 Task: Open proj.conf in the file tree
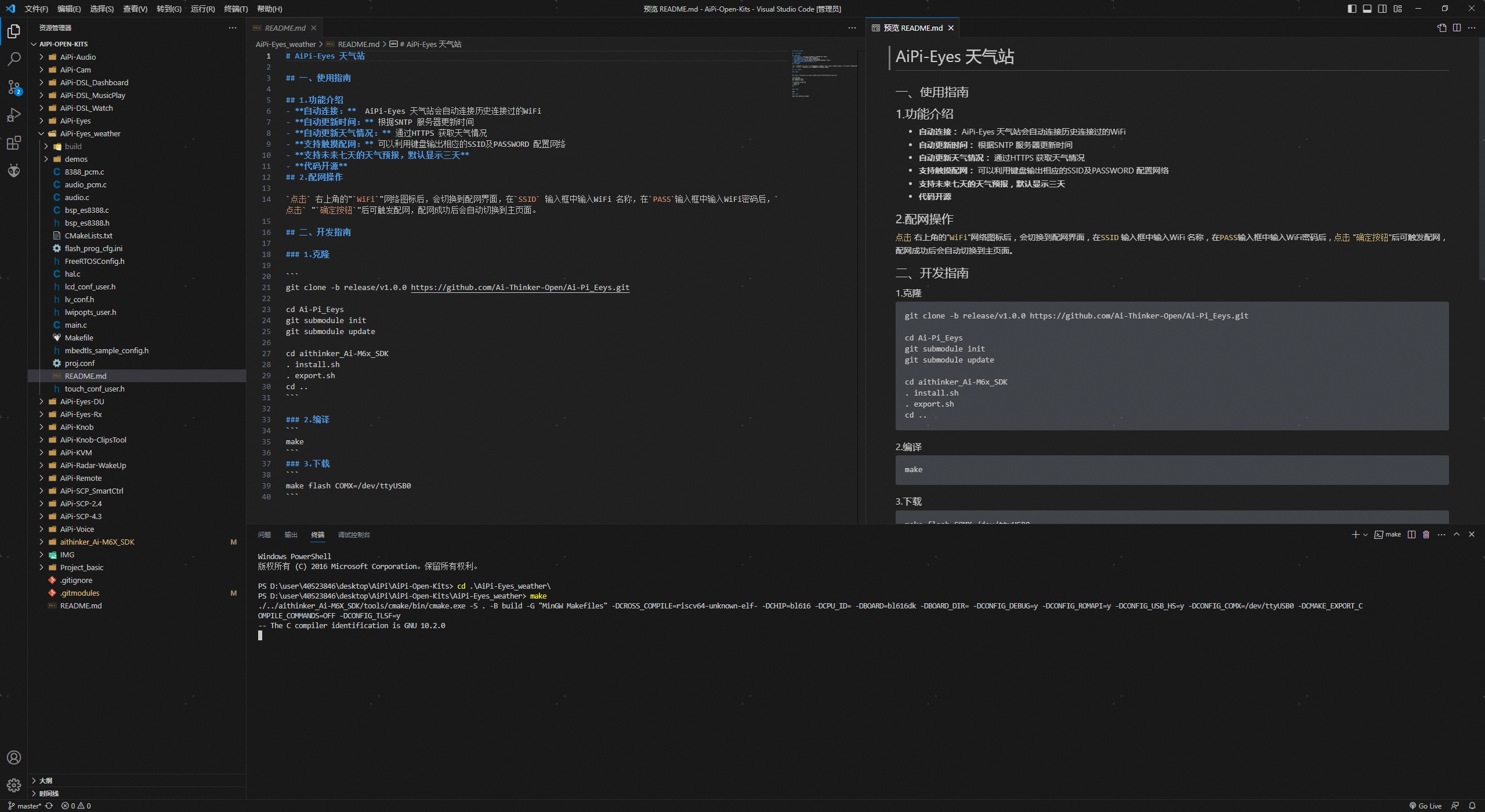(137, 363)
